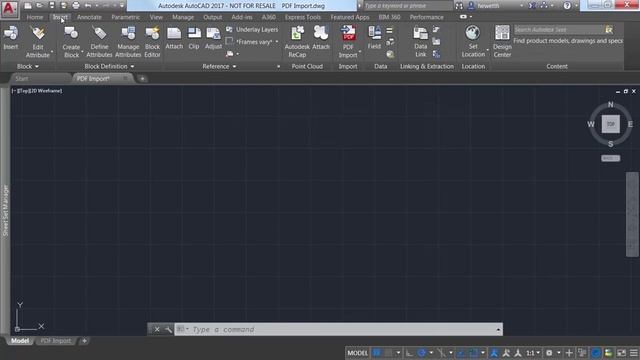Open the Parametric ribbon tab

tap(125, 17)
